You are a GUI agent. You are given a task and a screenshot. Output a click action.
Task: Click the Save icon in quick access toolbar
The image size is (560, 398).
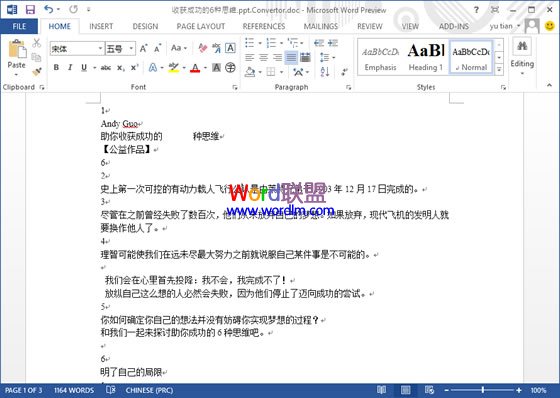[x=30, y=10]
